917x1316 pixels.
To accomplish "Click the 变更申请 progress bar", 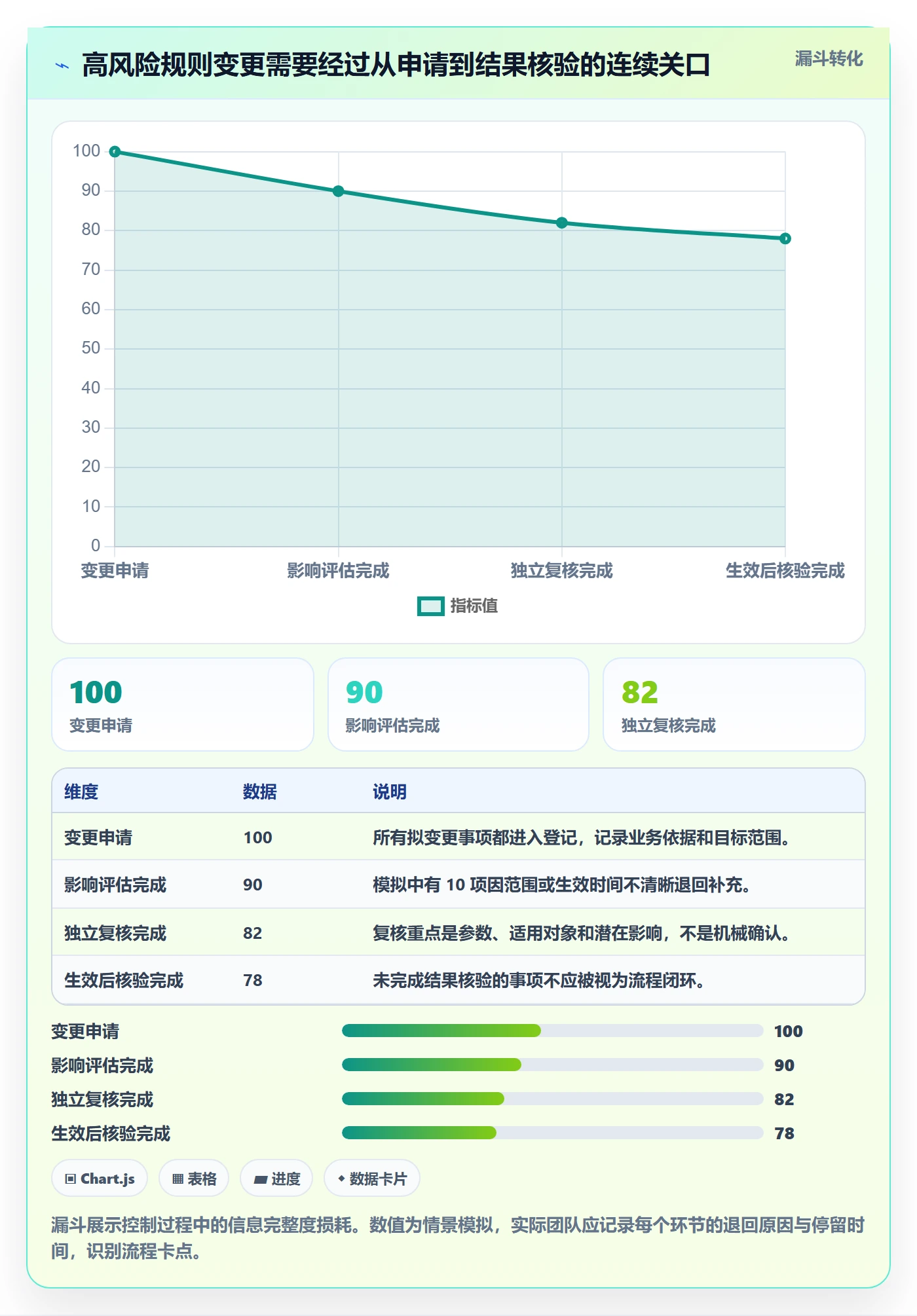I will click(552, 1031).
